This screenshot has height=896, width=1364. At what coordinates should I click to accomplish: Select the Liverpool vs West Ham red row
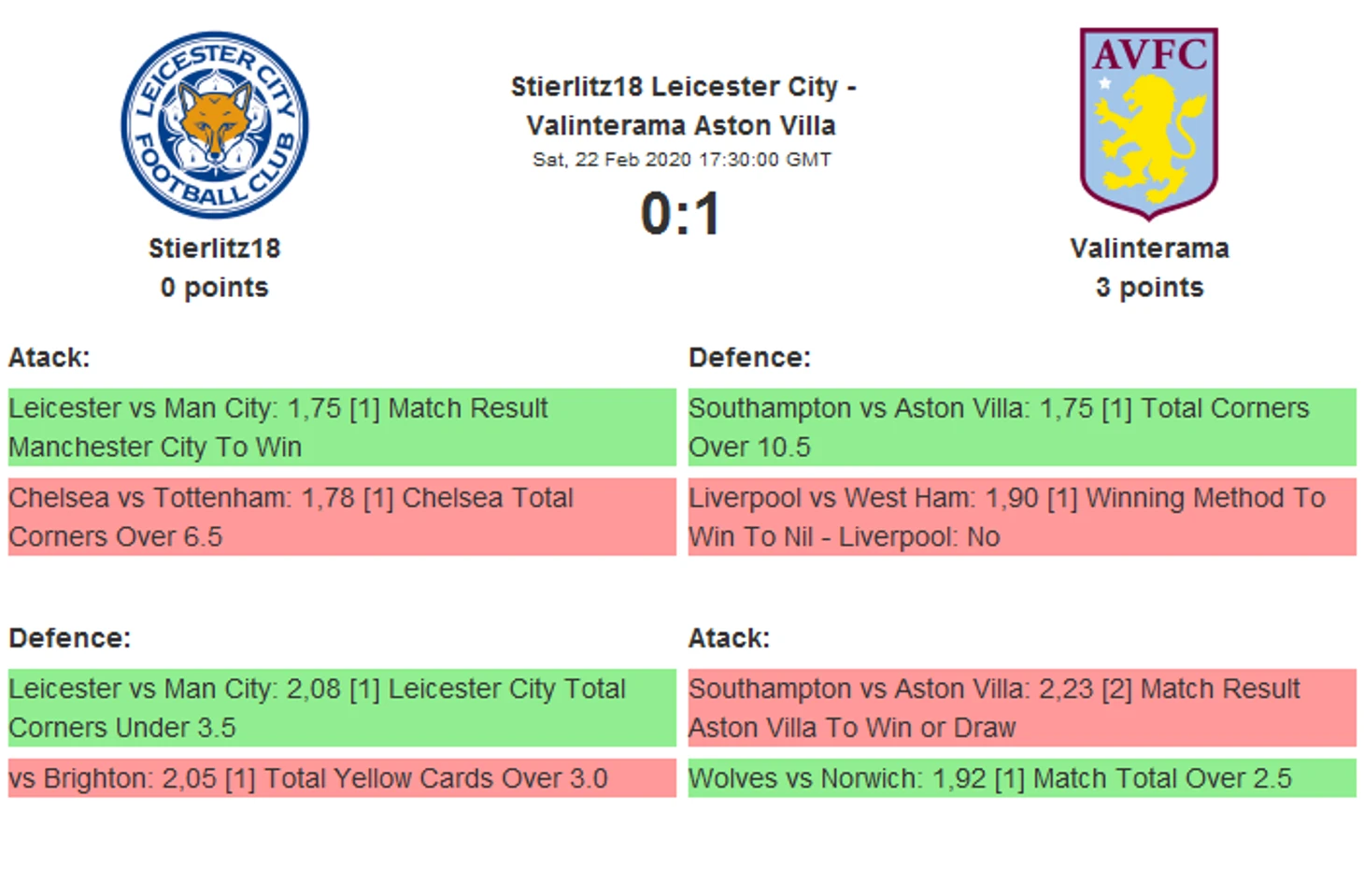[x=1022, y=517]
